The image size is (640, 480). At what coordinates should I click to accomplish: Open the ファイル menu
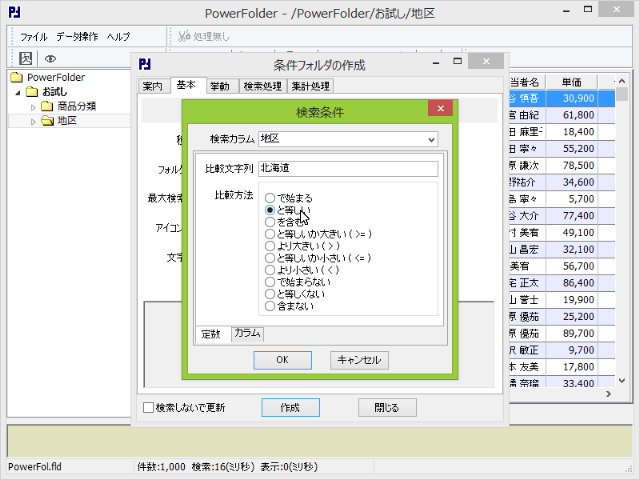(34, 37)
